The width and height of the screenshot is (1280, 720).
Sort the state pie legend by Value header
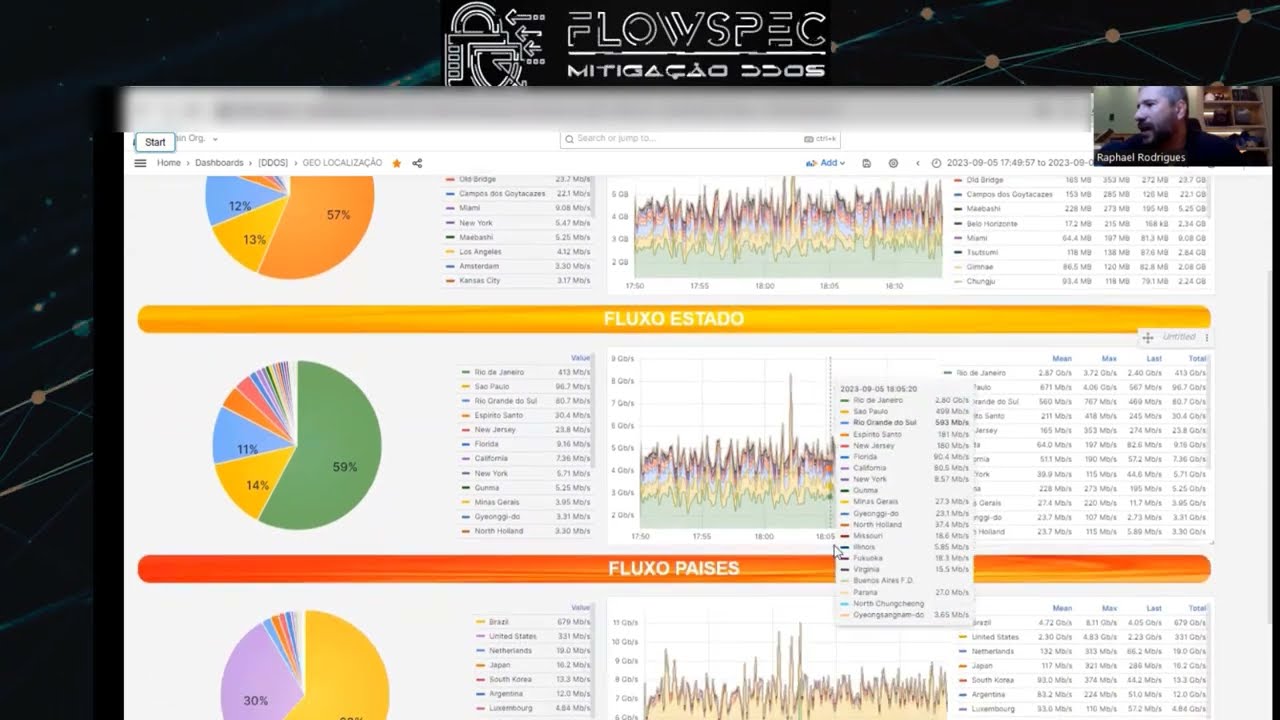click(580, 358)
